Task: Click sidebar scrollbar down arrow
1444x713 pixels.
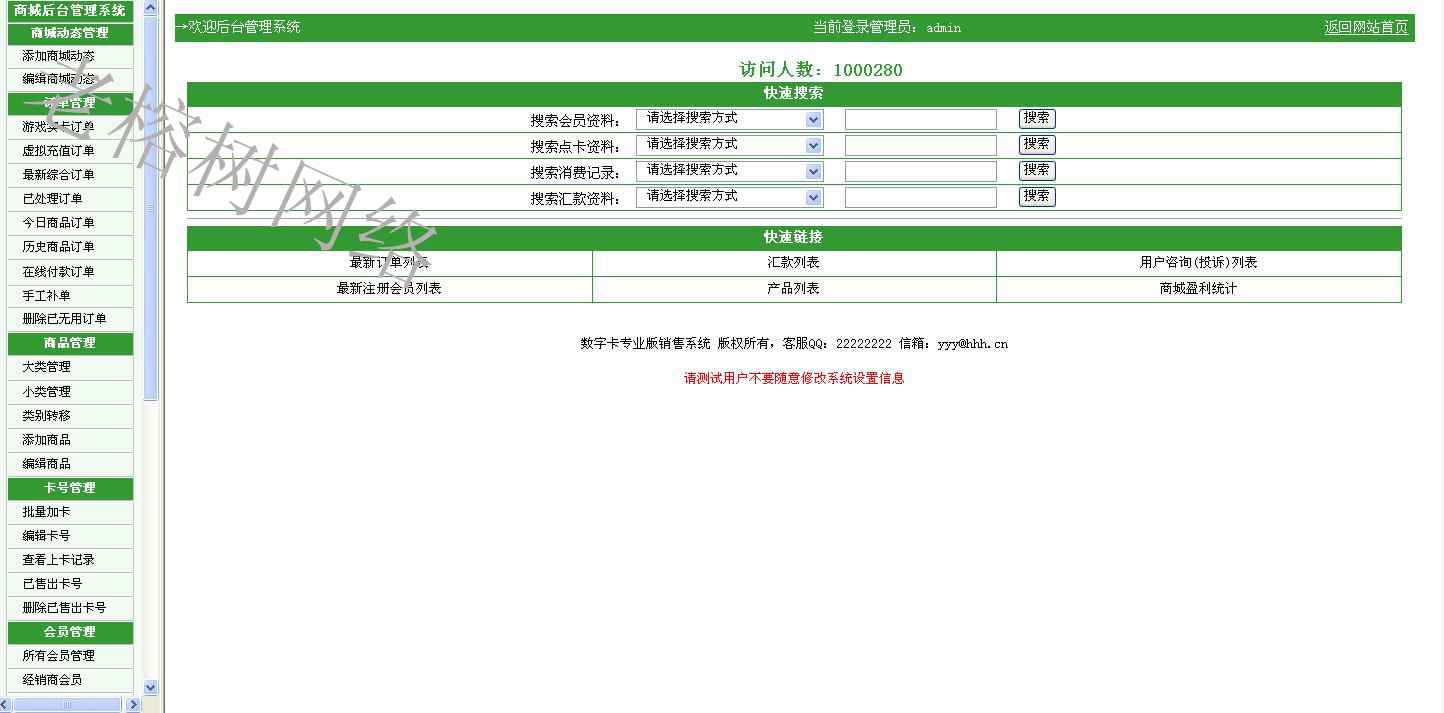Action: click(x=151, y=688)
